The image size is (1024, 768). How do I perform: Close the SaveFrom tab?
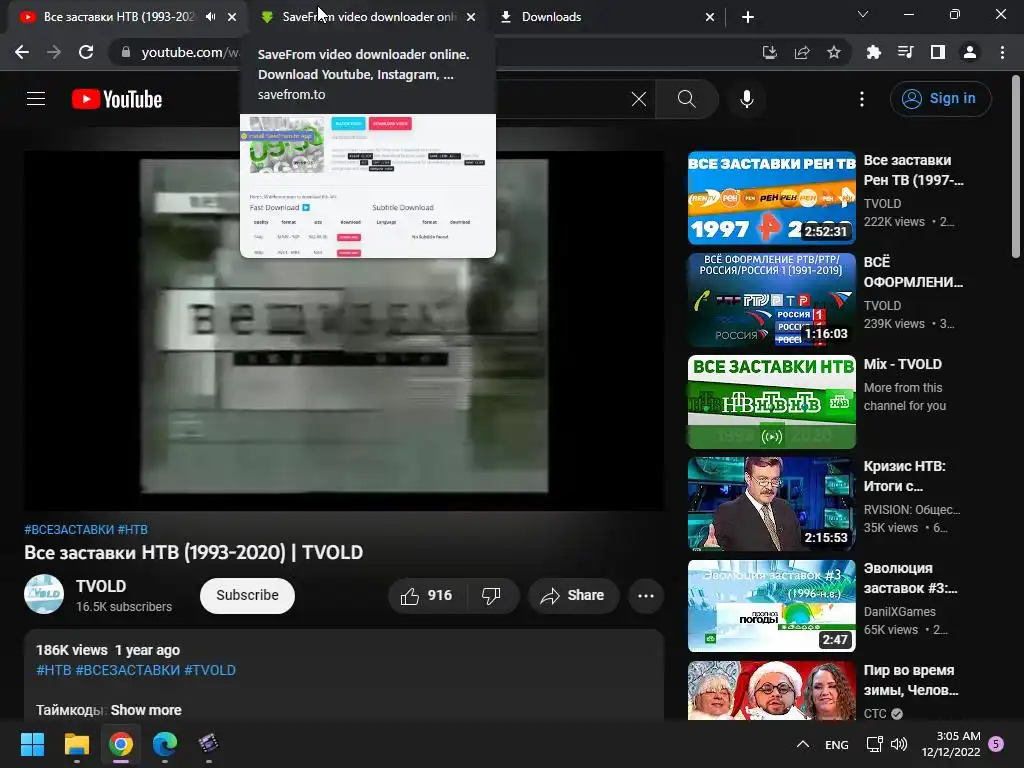471,17
